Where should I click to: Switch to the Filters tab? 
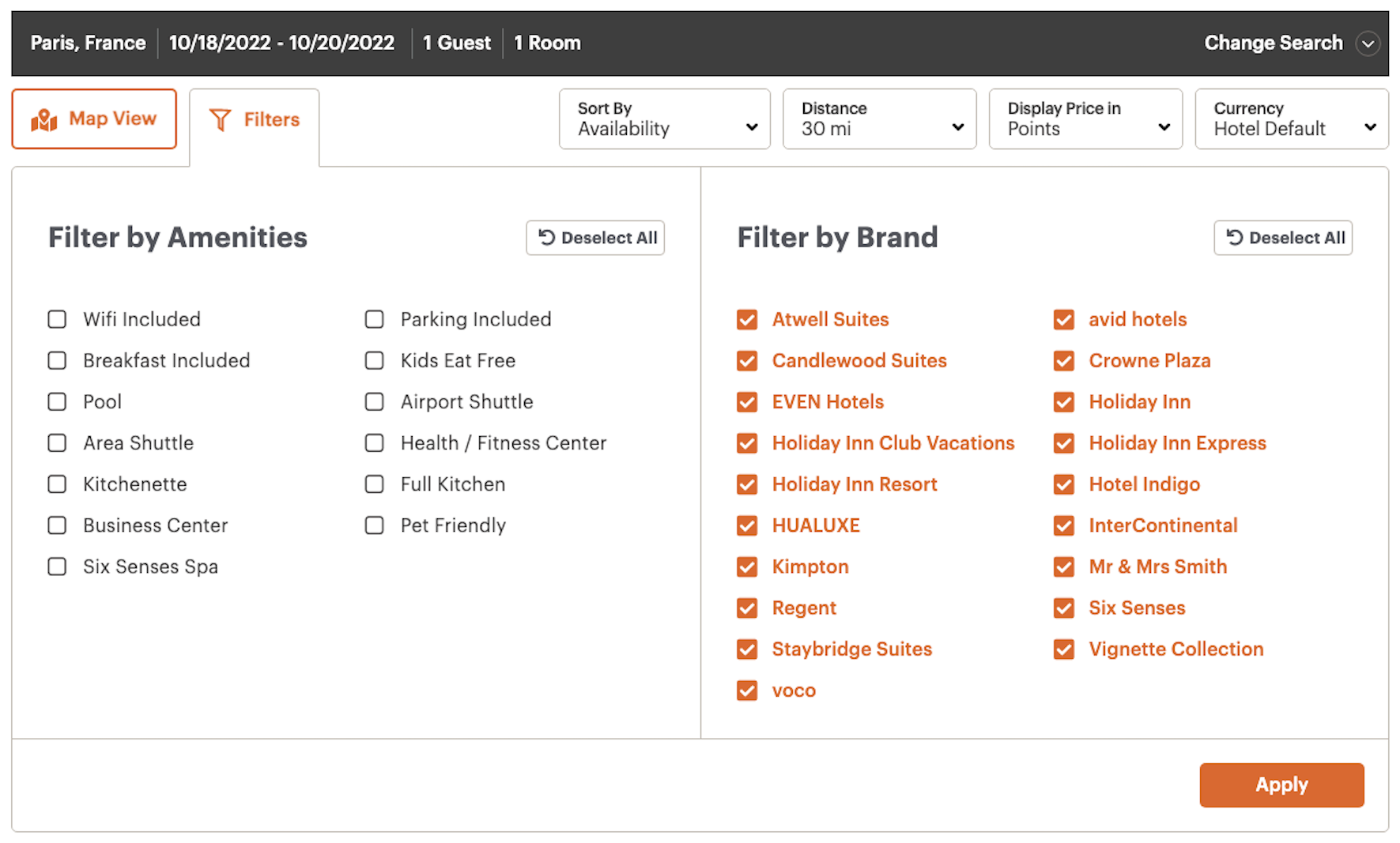coord(255,119)
